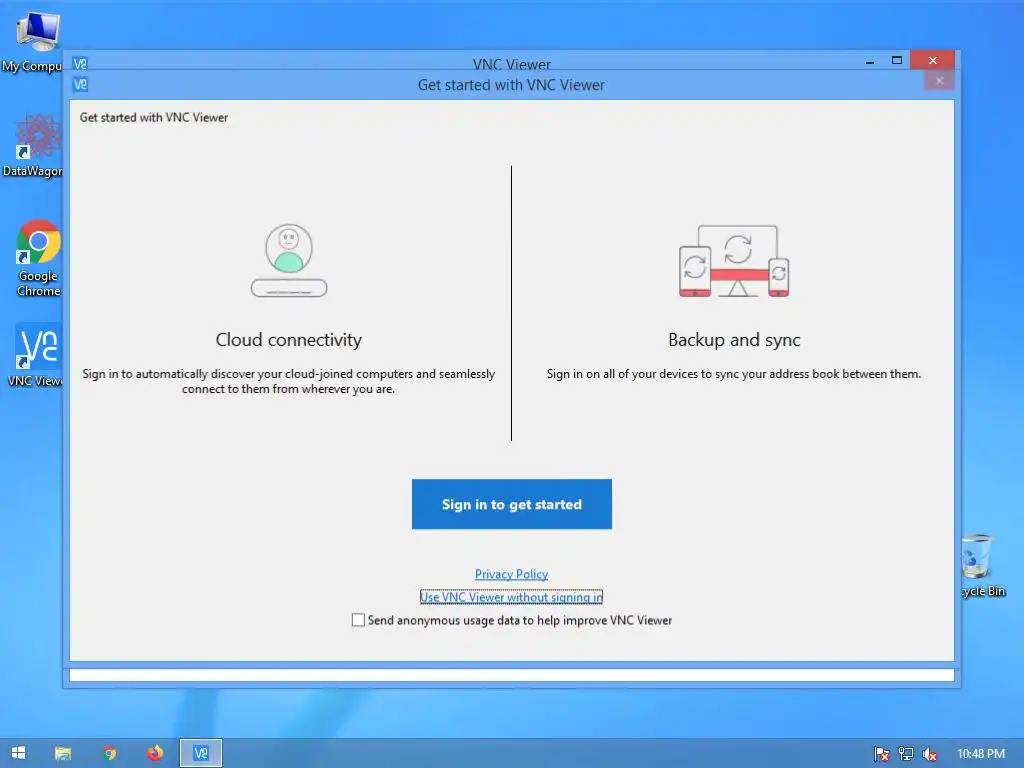Open the Privacy Policy link

511,574
